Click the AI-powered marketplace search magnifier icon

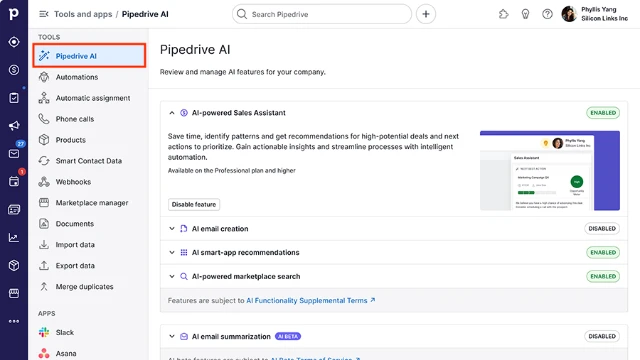(184, 276)
